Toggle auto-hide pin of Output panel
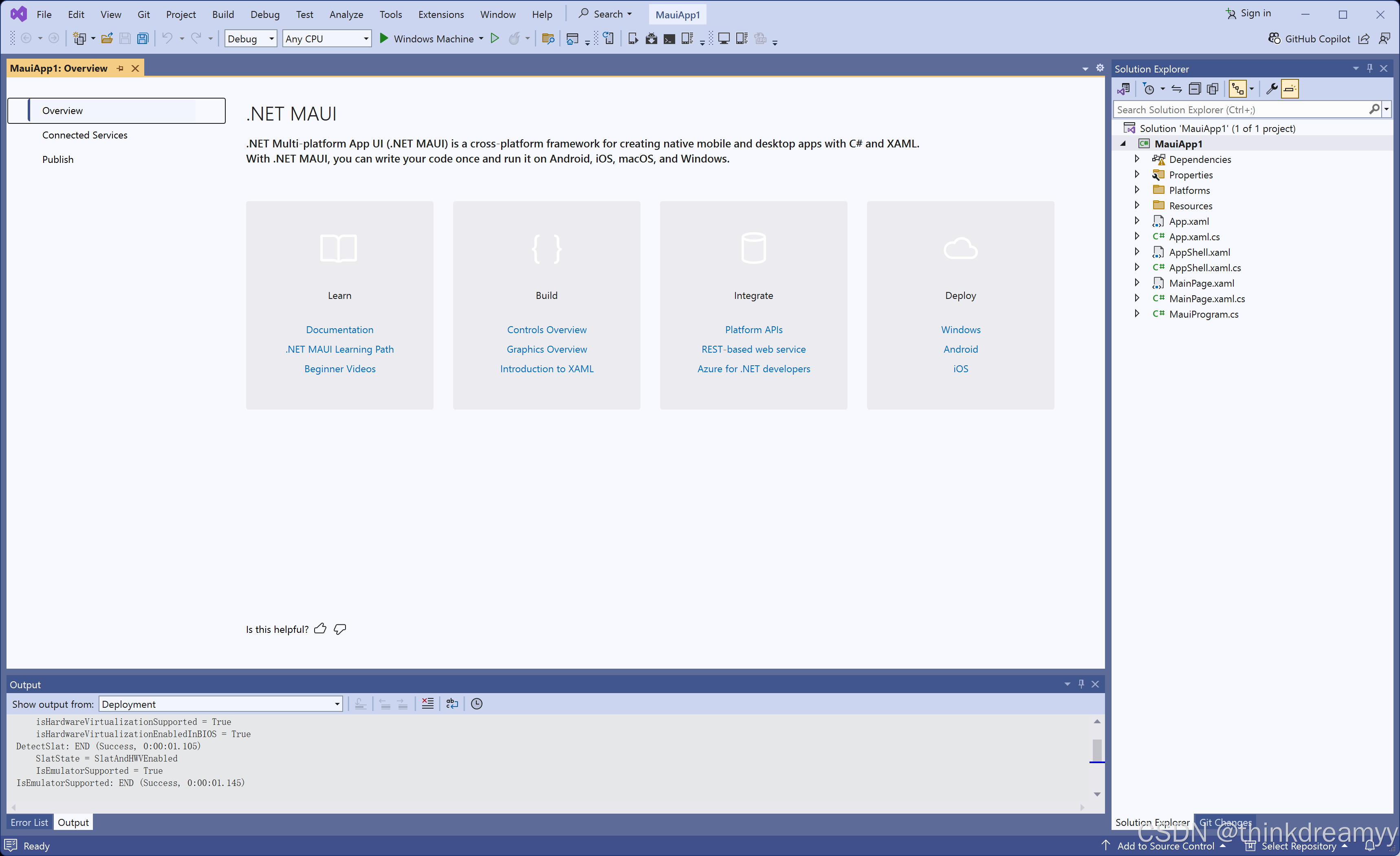1400x856 pixels. click(x=1081, y=684)
